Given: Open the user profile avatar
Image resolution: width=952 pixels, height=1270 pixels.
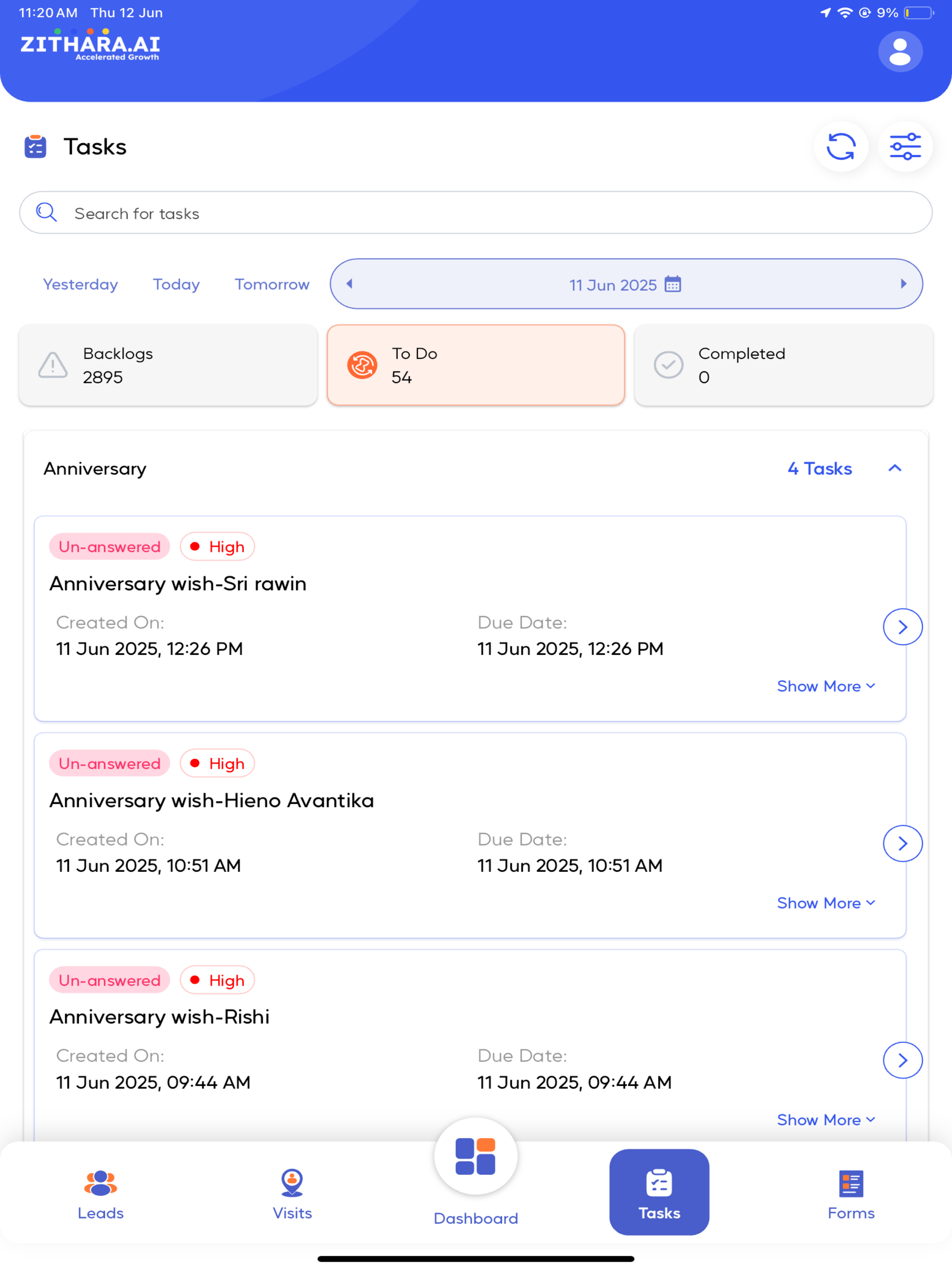Looking at the screenshot, I should click(x=900, y=52).
